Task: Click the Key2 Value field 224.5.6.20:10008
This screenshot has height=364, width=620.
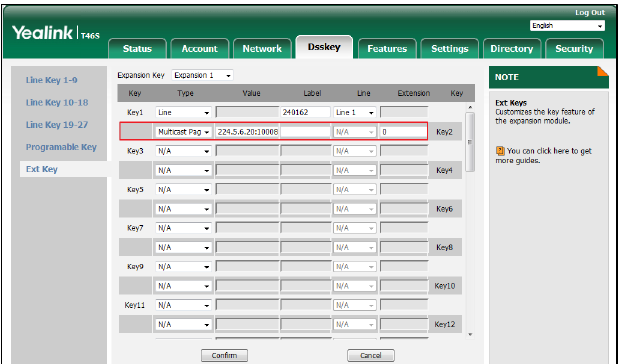Action: pyautogui.click(x=247, y=132)
